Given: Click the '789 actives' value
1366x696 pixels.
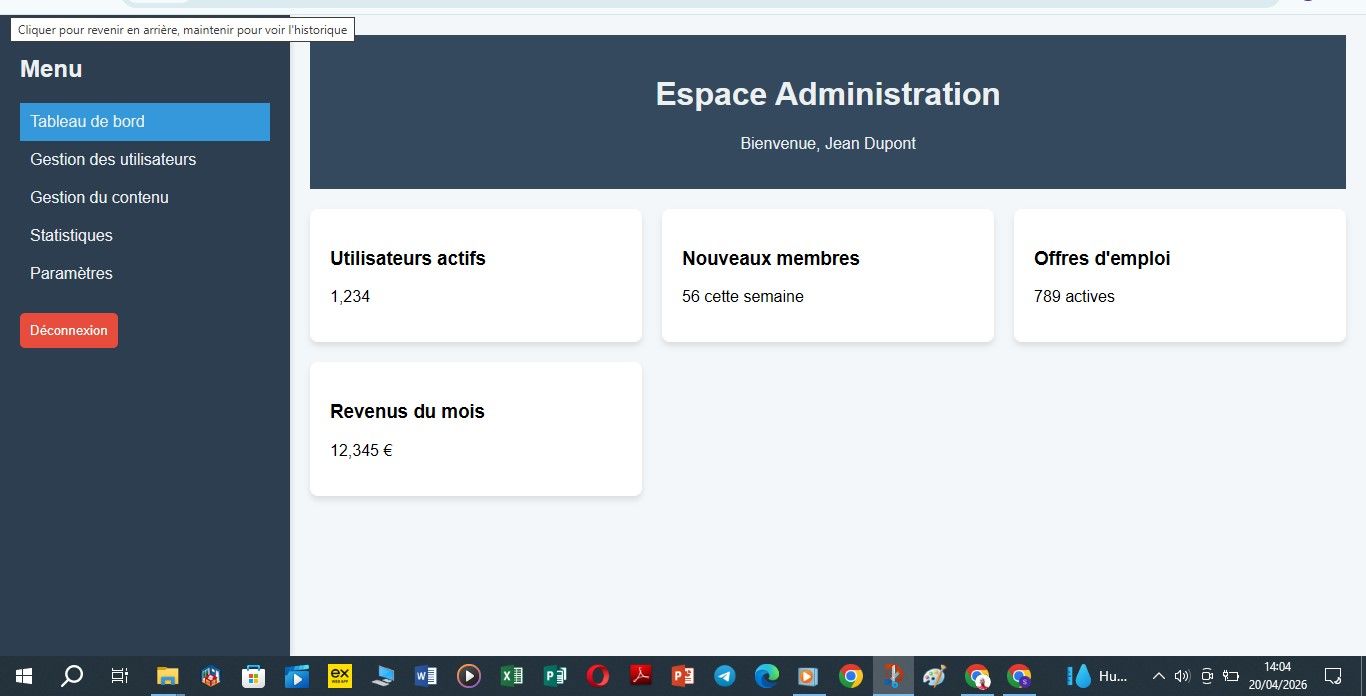Looking at the screenshot, I should 1074,297.
